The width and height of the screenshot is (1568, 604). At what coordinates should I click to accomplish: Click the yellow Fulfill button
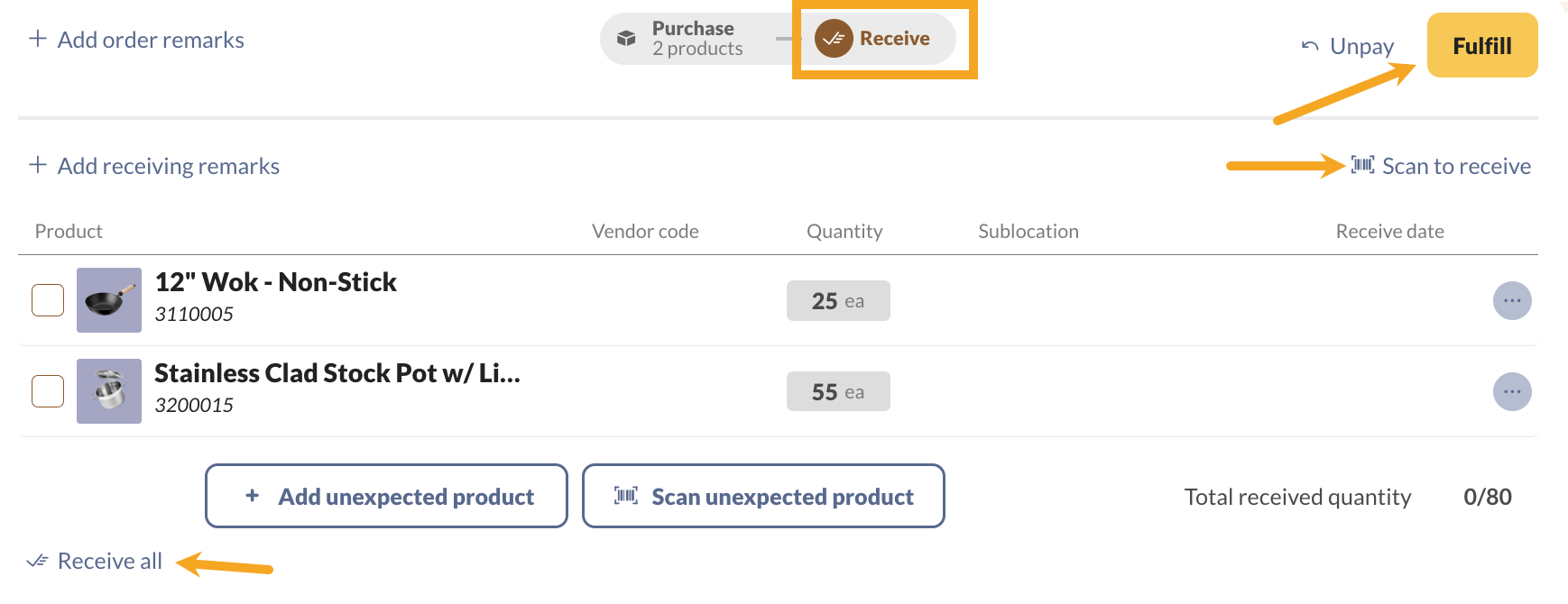(1482, 45)
